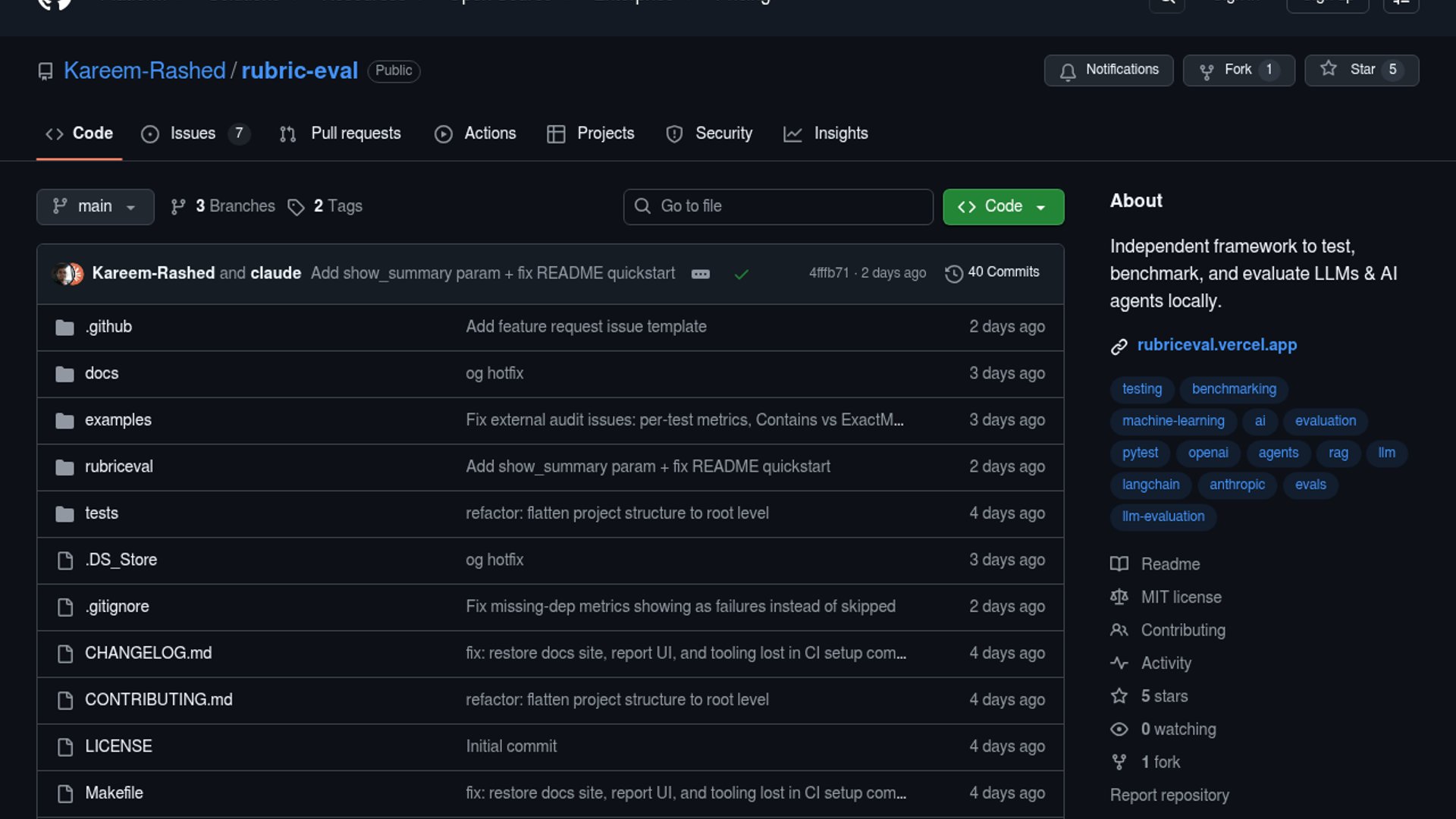Click the Go to file search field
The width and height of the screenshot is (1456, 819).
pos(778,206)
